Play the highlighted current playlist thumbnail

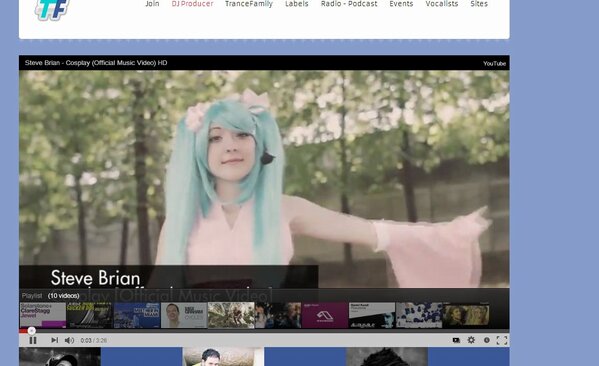click(x=231, y=315)
